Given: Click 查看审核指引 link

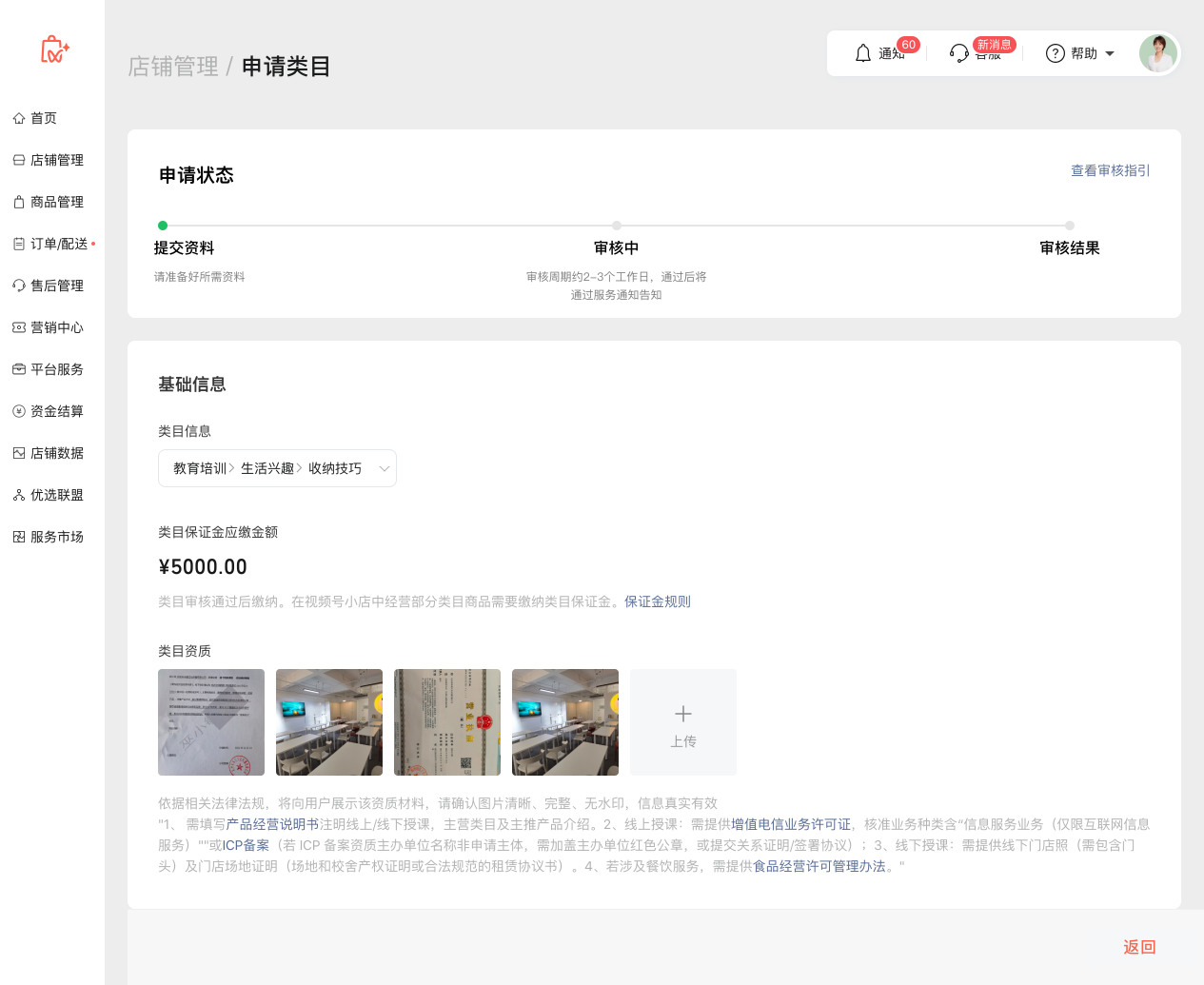Looking at the screenshot, I should pyautogui.click(x=1111, y=170).
